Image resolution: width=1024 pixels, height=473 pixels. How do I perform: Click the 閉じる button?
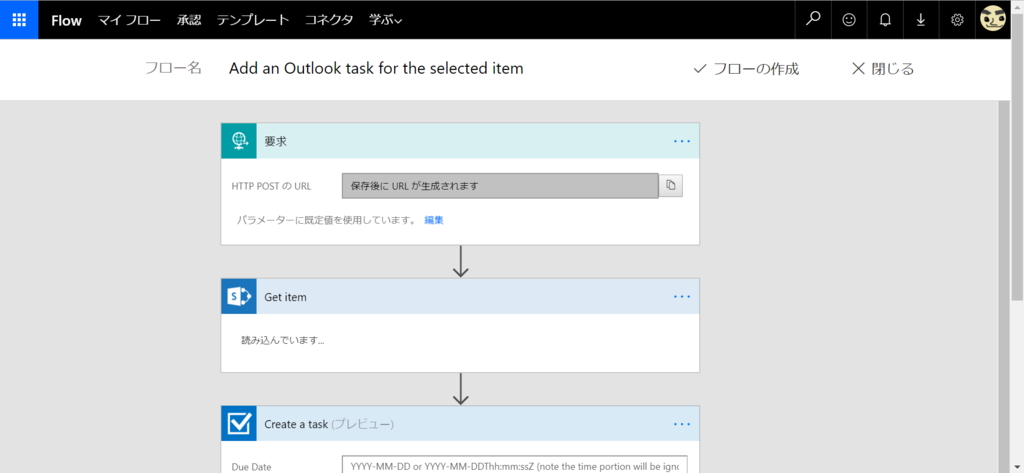click(883, 69)
